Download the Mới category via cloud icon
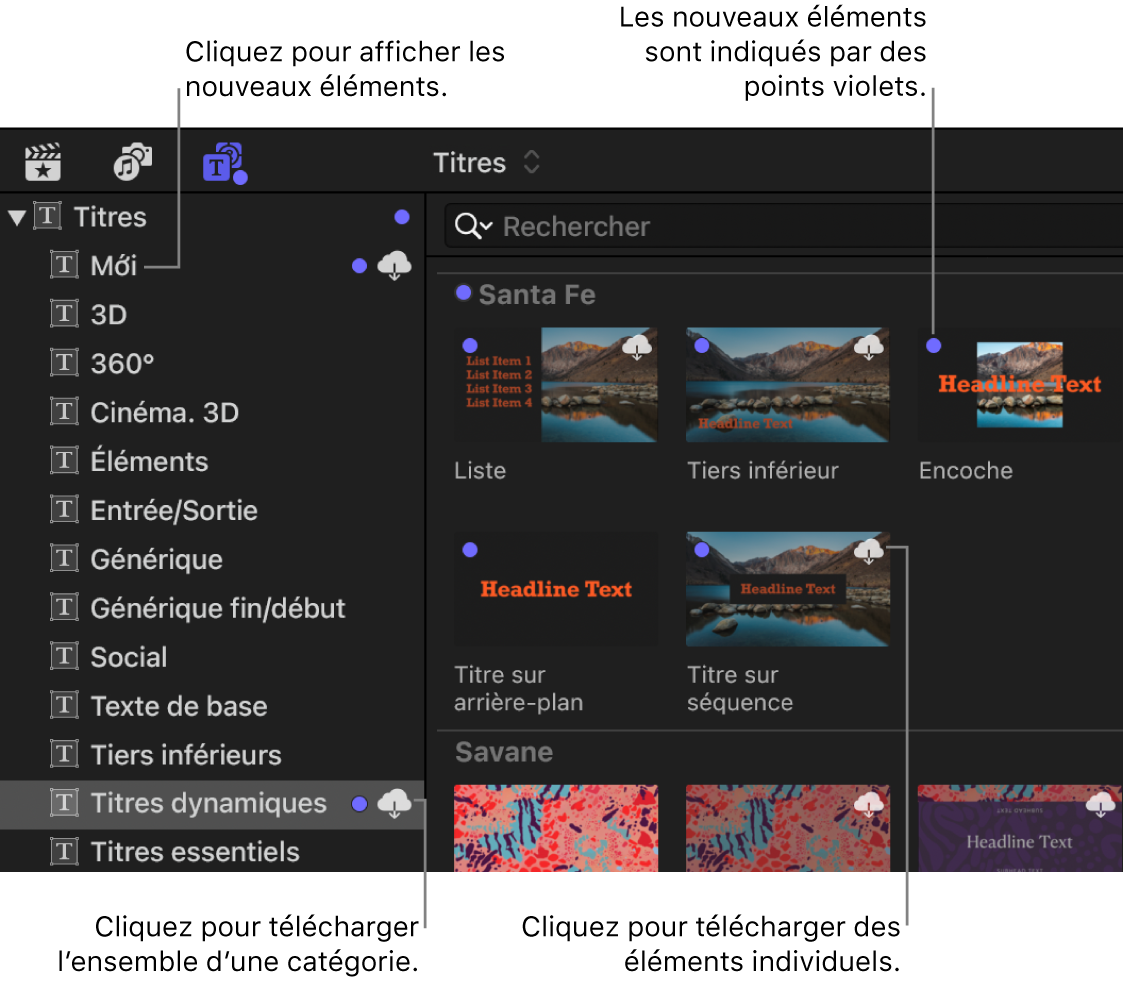The image size is (1123, 982). tap(394, 266)
